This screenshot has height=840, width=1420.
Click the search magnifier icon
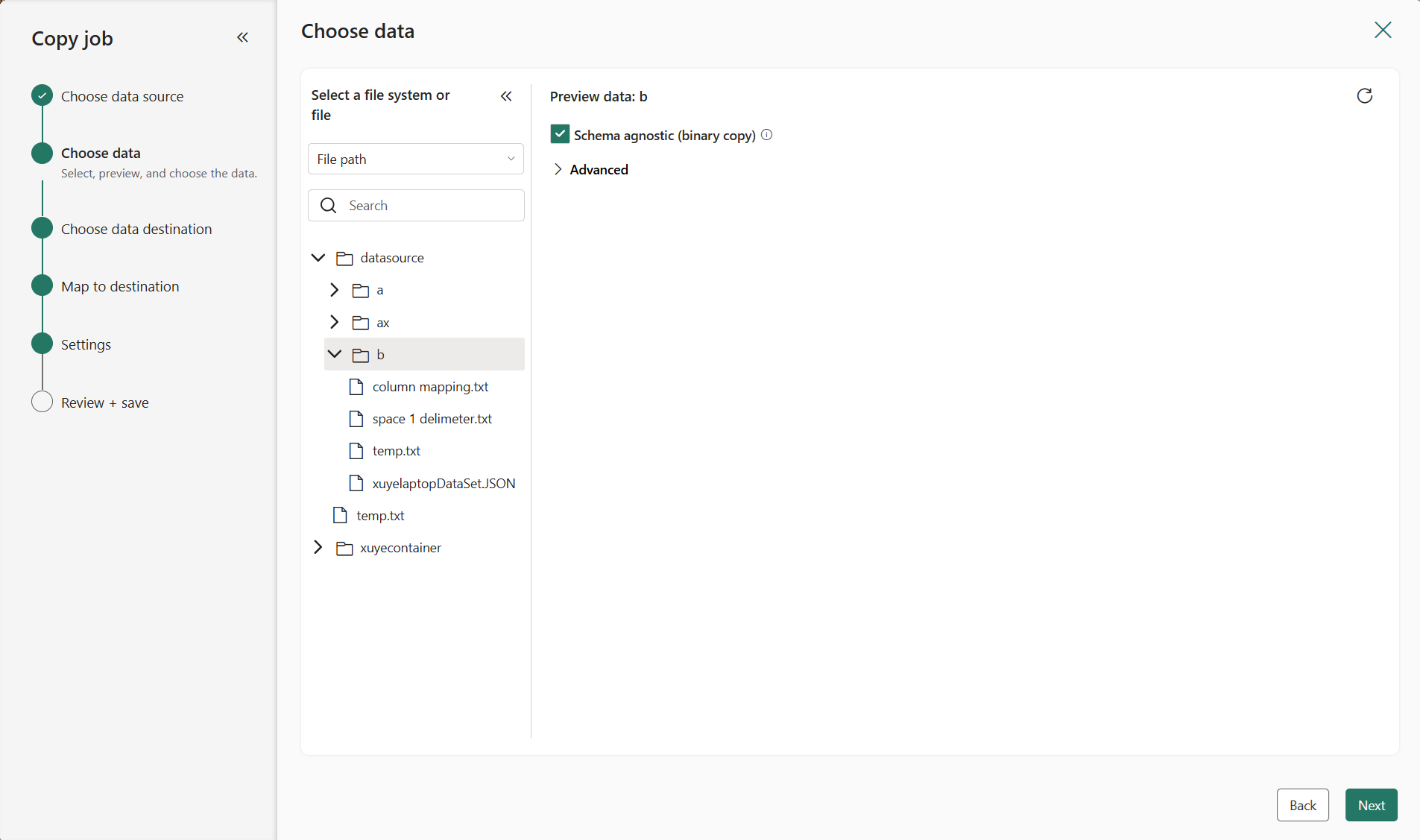(x=328, y=205)
